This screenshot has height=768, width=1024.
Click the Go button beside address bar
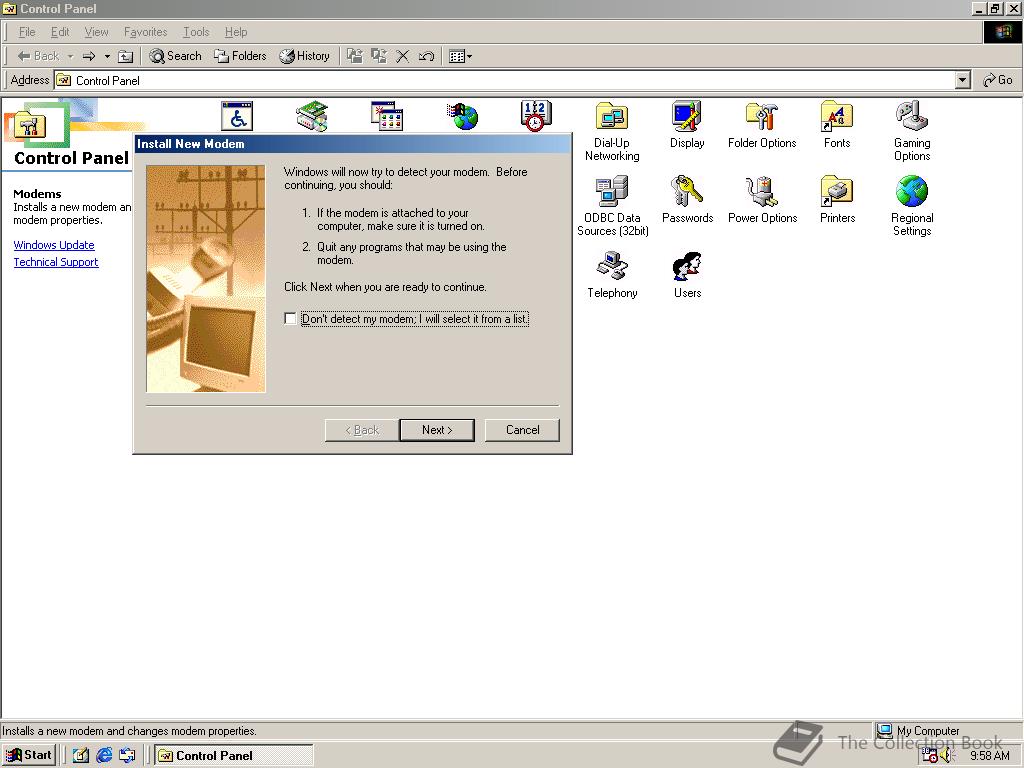(998, 80)
